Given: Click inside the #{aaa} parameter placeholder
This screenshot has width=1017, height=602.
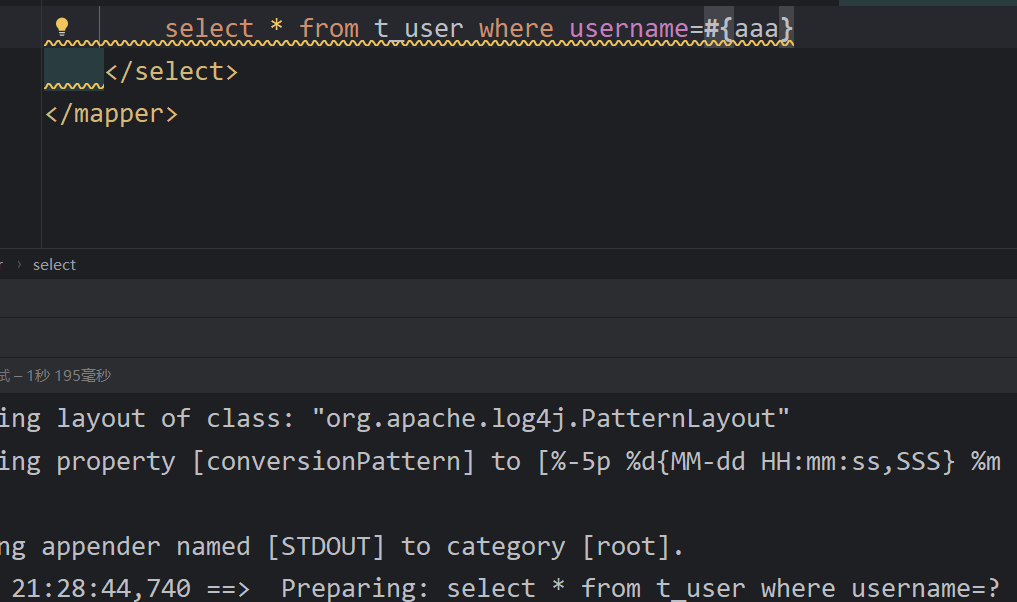Looking at the screenshot, I should coord(756,29).
